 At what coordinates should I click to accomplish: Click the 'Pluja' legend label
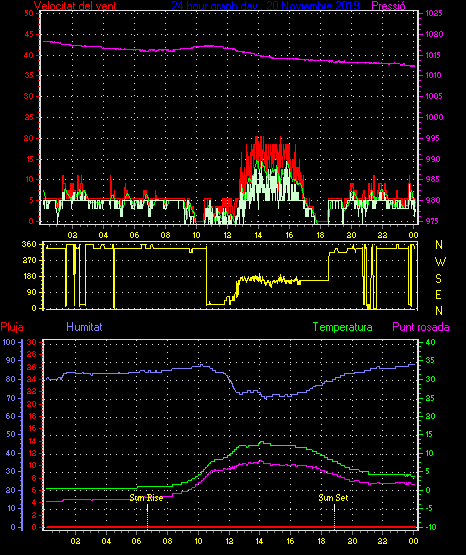(x=12, y=327)
